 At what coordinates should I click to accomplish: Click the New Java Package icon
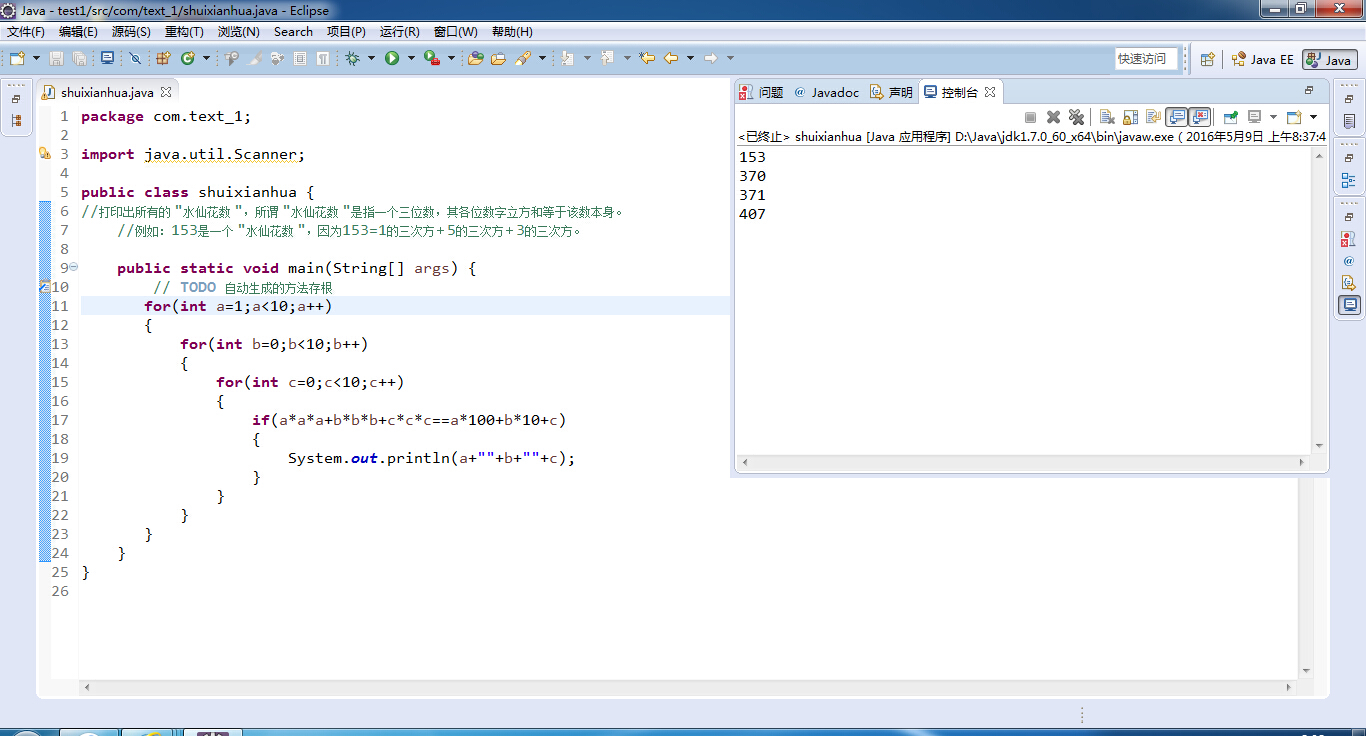coord(162,58)
